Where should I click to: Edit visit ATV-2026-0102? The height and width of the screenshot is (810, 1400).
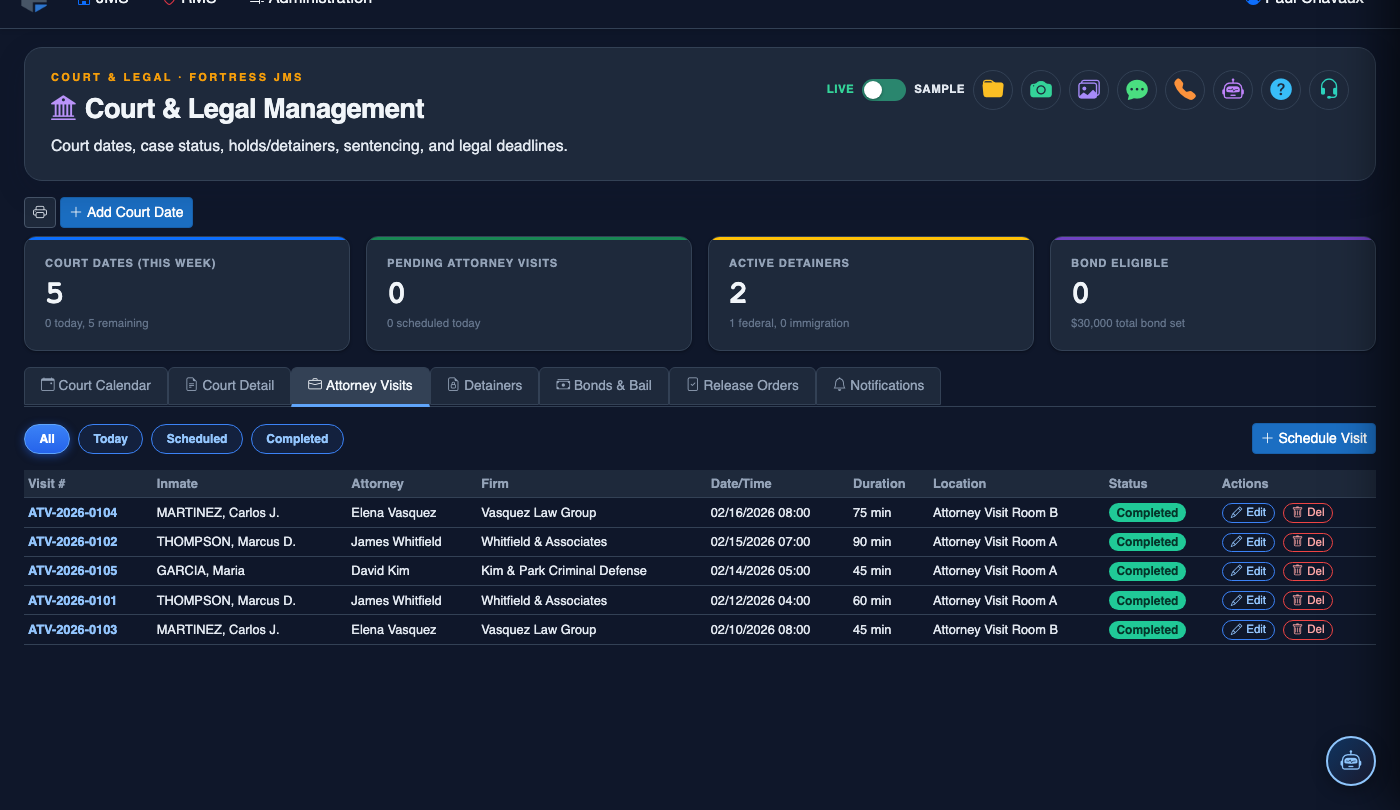[x=1248, y=542]
